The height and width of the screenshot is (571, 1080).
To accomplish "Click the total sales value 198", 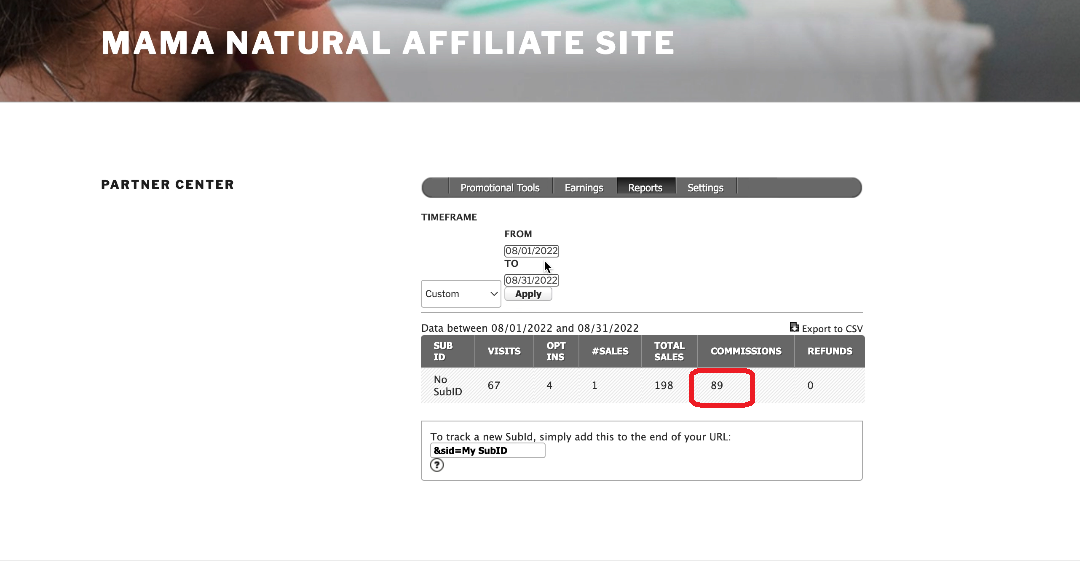I will pos(664,386).
